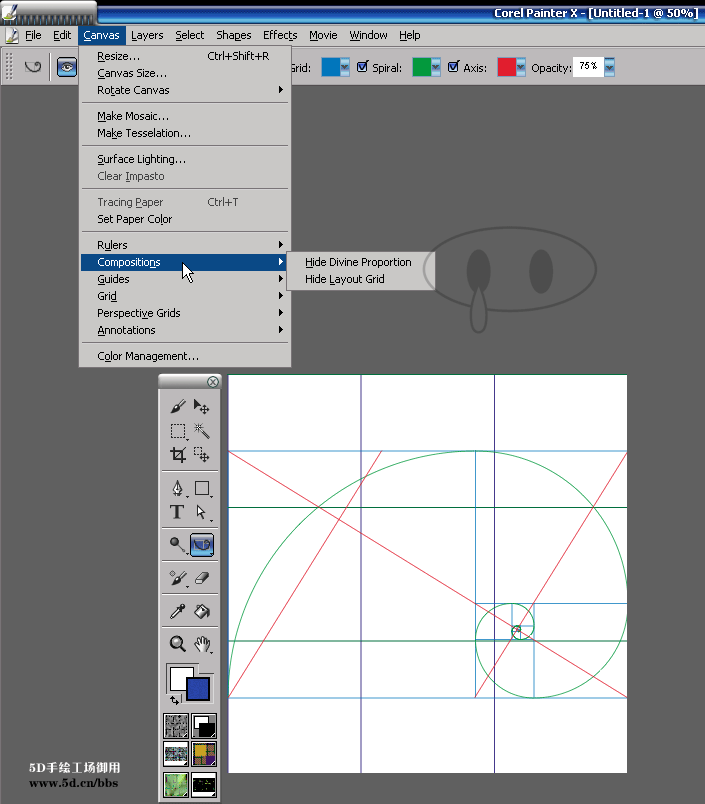Expand the Rulers submenu
The width and height of the screenshot is (705, 804).
186,245
